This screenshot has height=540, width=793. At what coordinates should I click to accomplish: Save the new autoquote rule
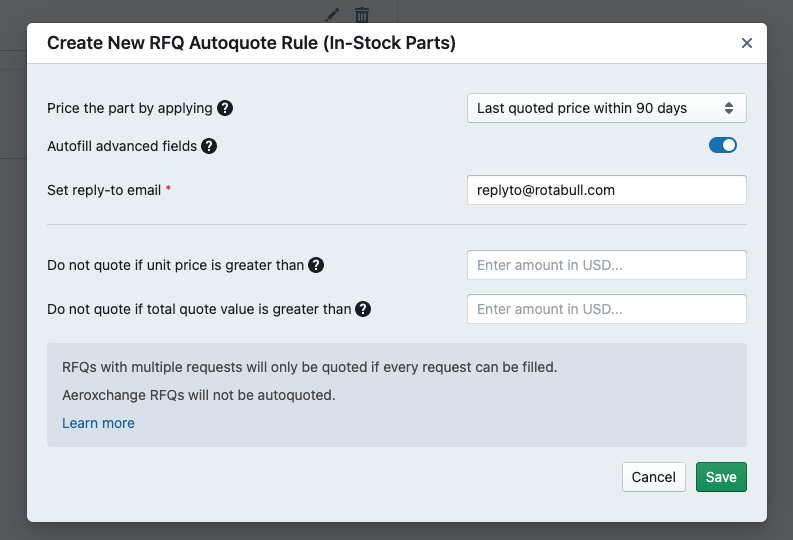721,477
